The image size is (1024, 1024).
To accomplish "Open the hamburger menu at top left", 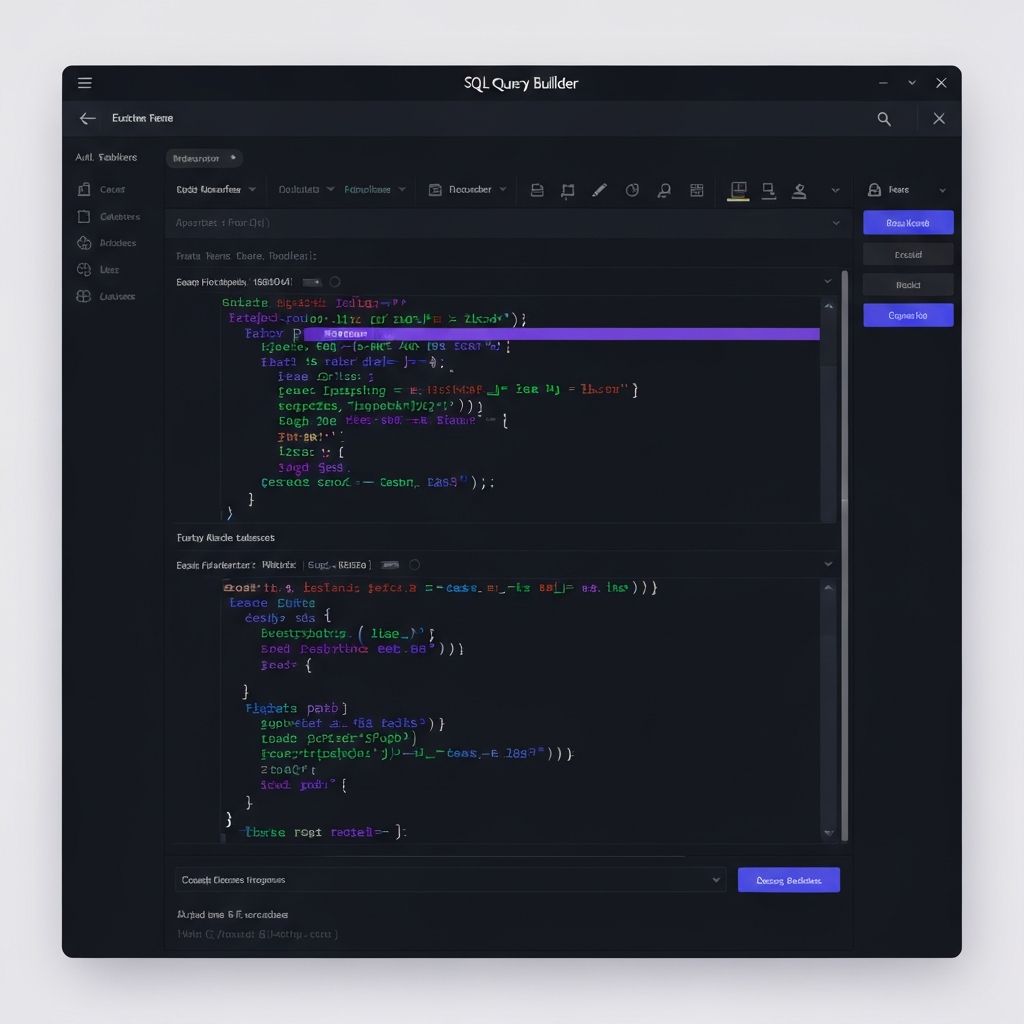I will tap(84, 83).
